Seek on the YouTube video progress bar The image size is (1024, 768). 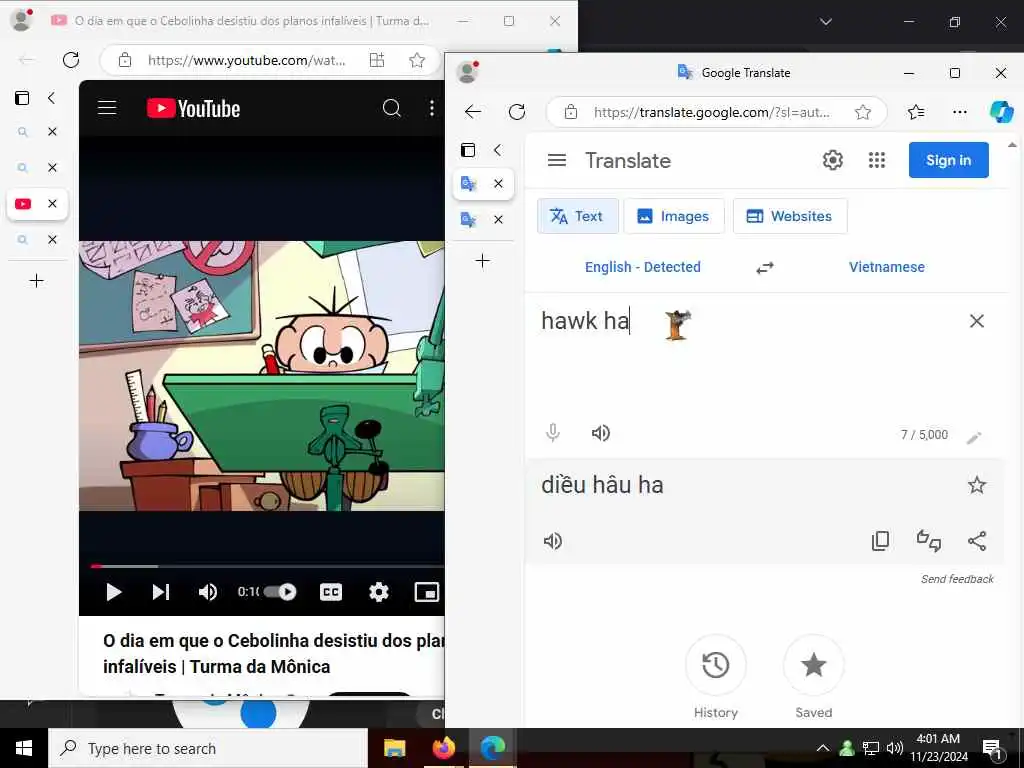268,566
